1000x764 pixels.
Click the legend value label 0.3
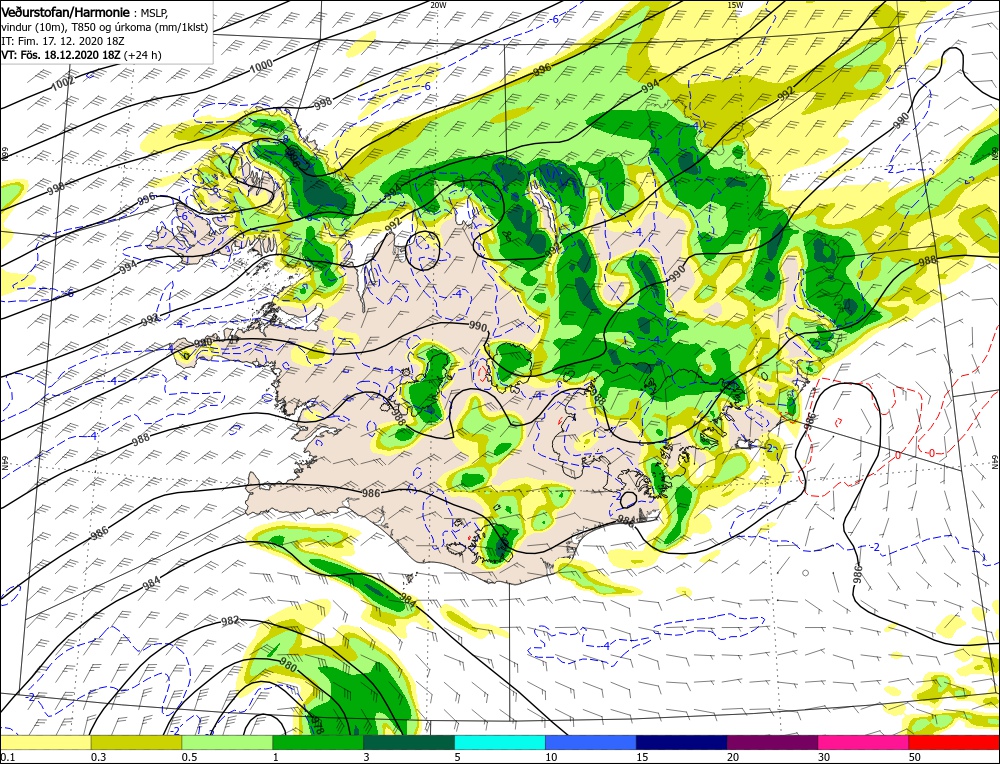[98, 757]
